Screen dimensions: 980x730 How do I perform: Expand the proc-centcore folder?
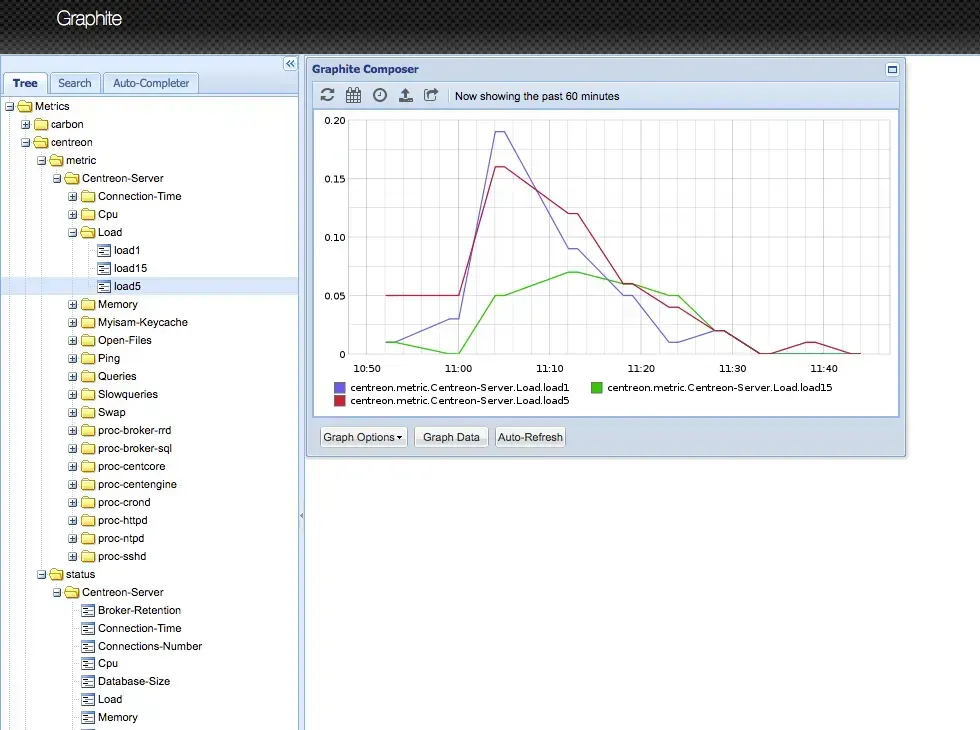72,467
